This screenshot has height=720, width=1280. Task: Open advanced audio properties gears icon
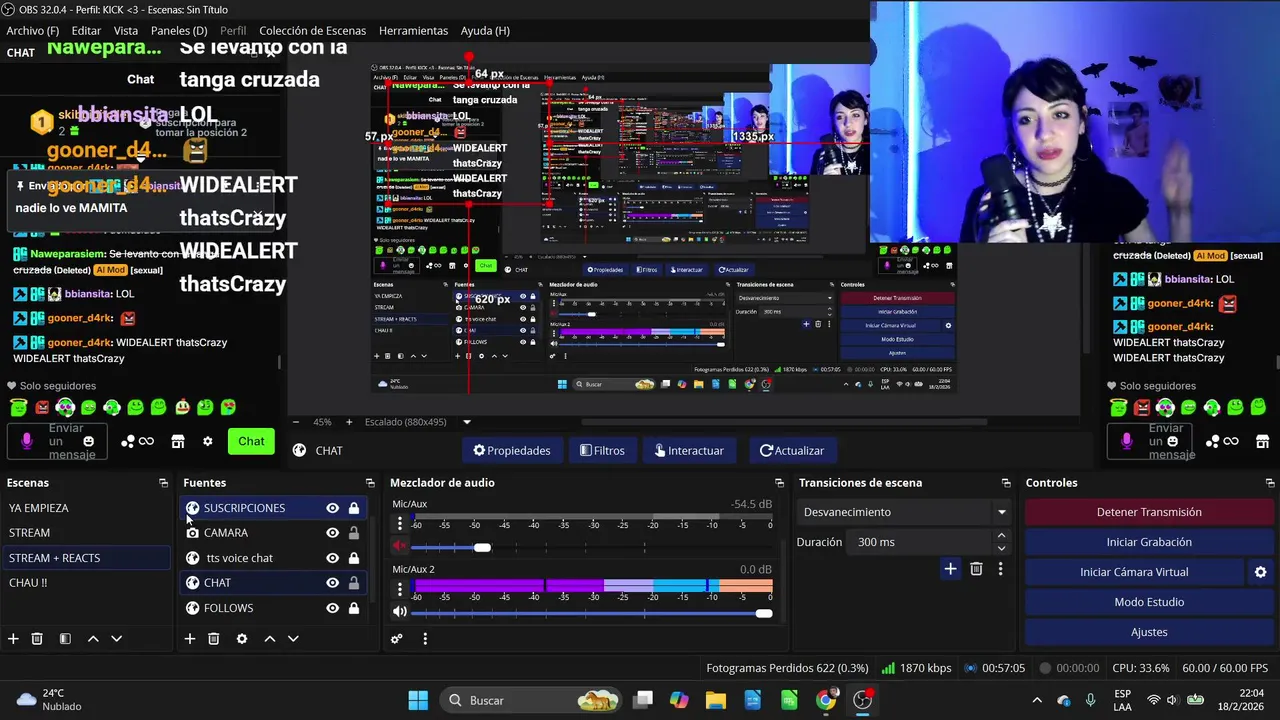(397, 638)
